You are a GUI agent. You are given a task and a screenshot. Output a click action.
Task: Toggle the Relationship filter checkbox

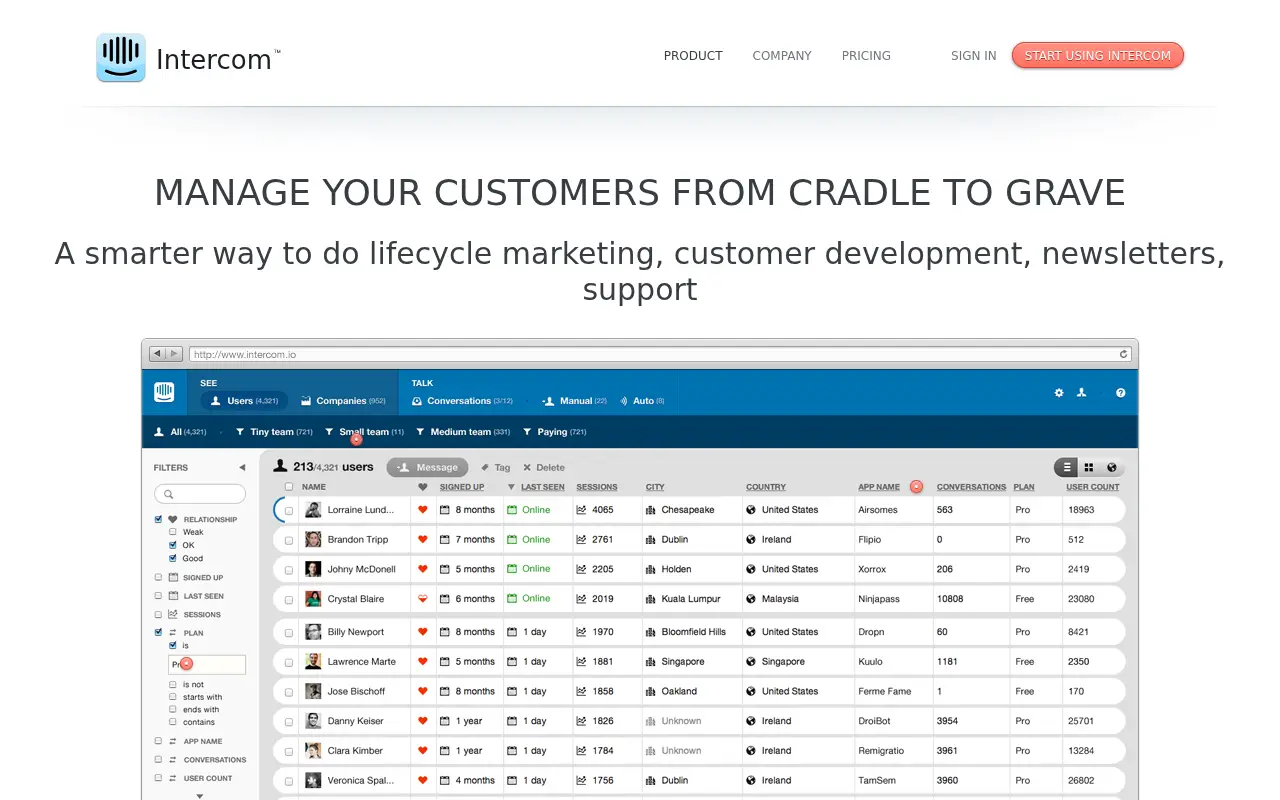click(158, 519)
